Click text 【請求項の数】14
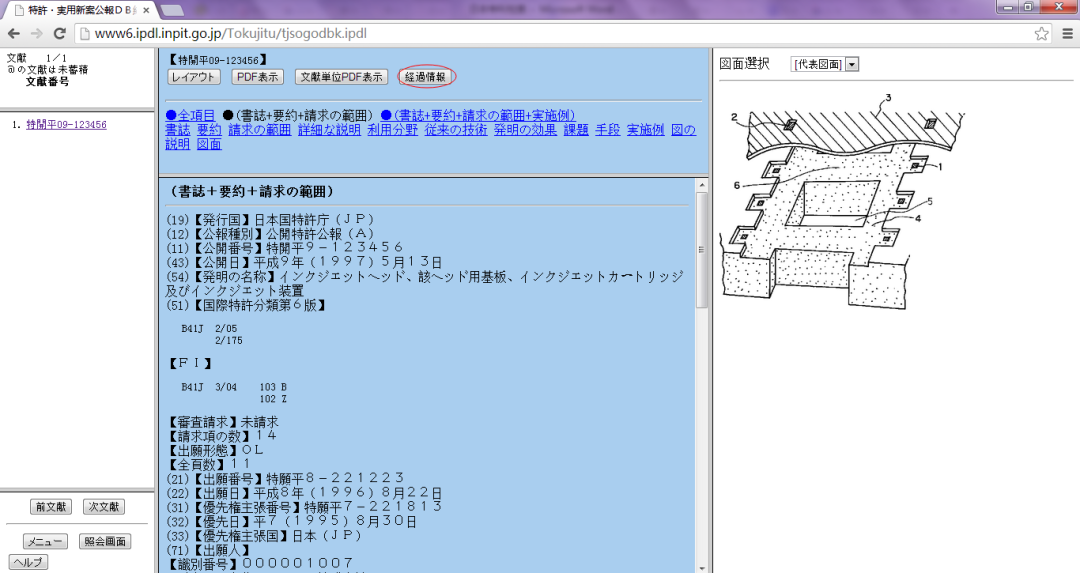 tap(222, 436)
